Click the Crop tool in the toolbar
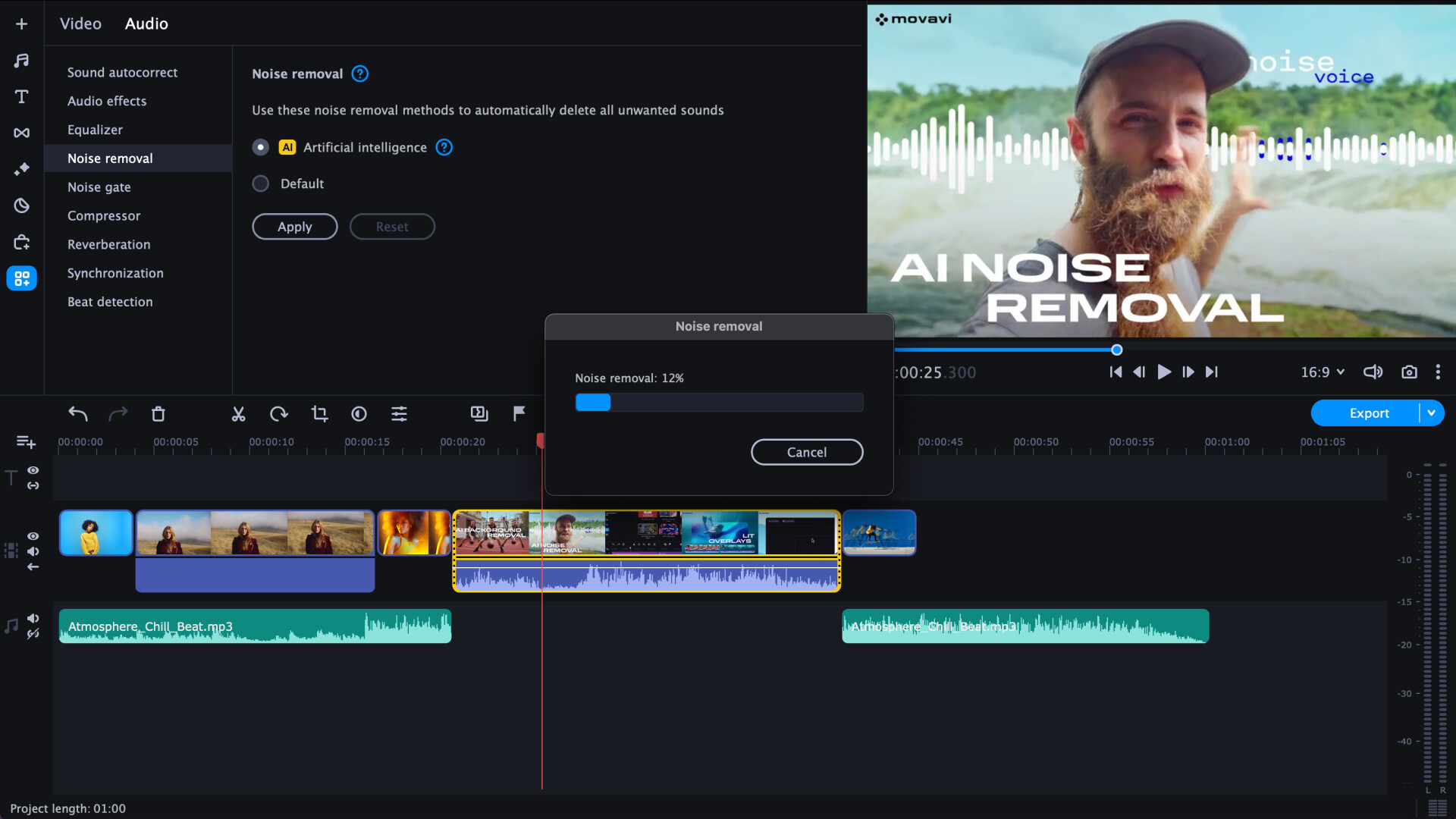 (319, 414)
